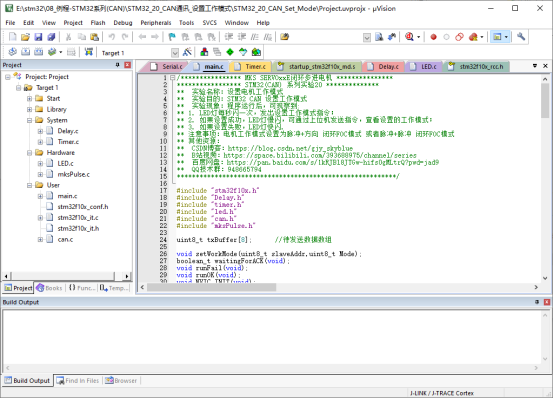Click the editor horizontal scrollbar thumb
554x398 pixels.
pos(211,287)
